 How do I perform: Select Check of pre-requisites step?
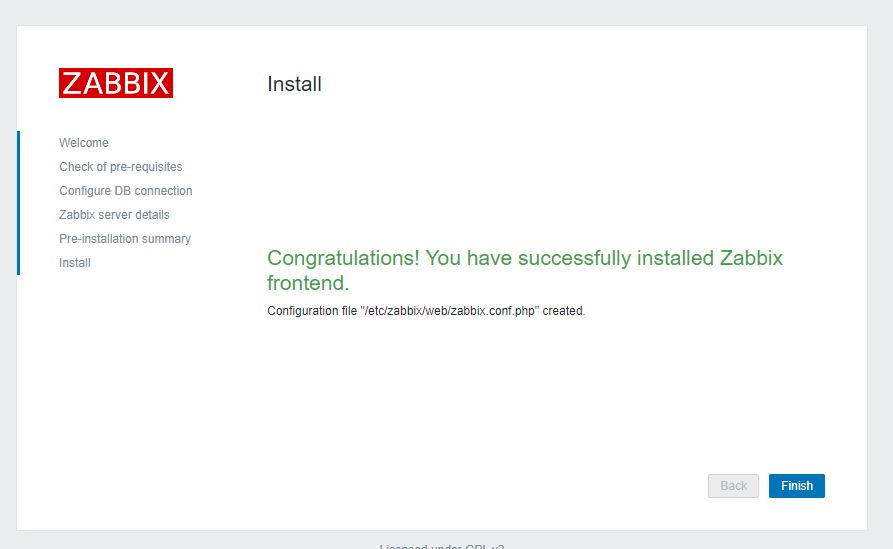pos(121,167)
